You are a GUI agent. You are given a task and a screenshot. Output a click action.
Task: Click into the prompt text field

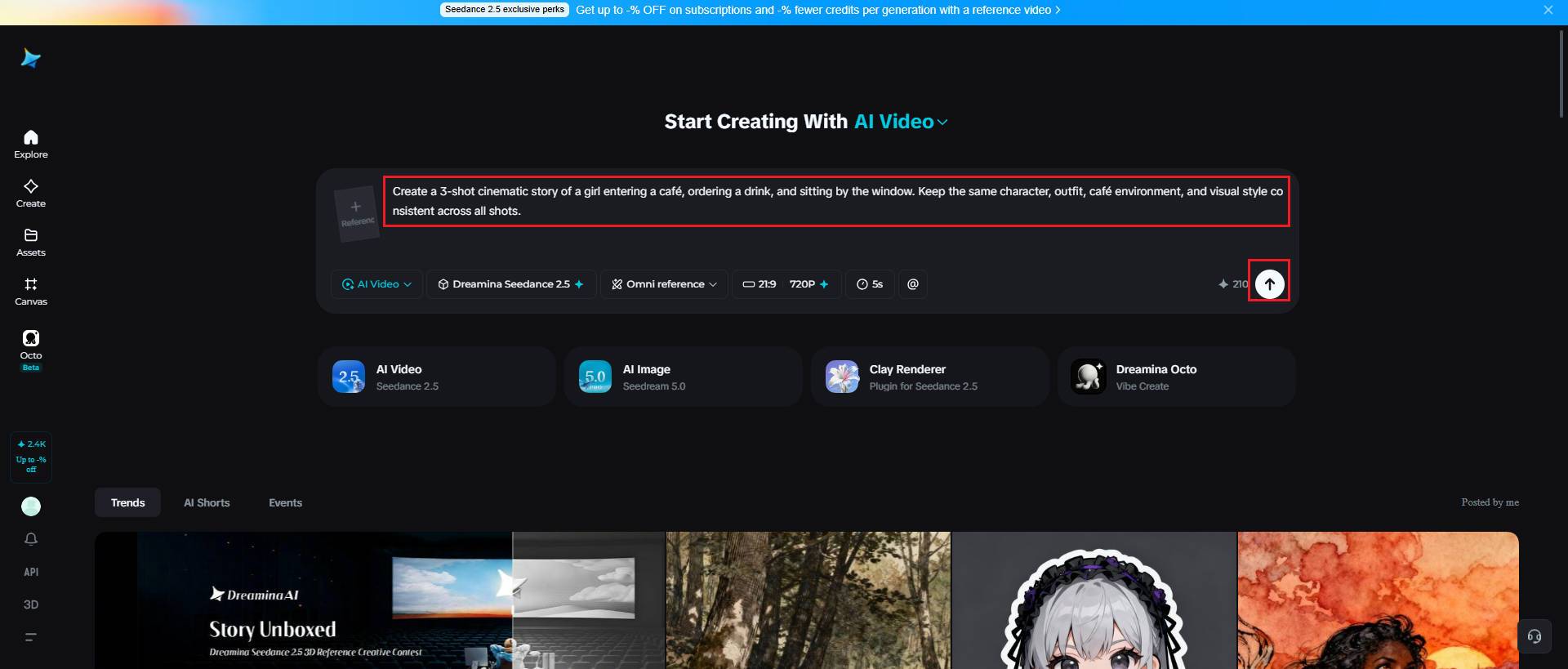coord(836,201)
